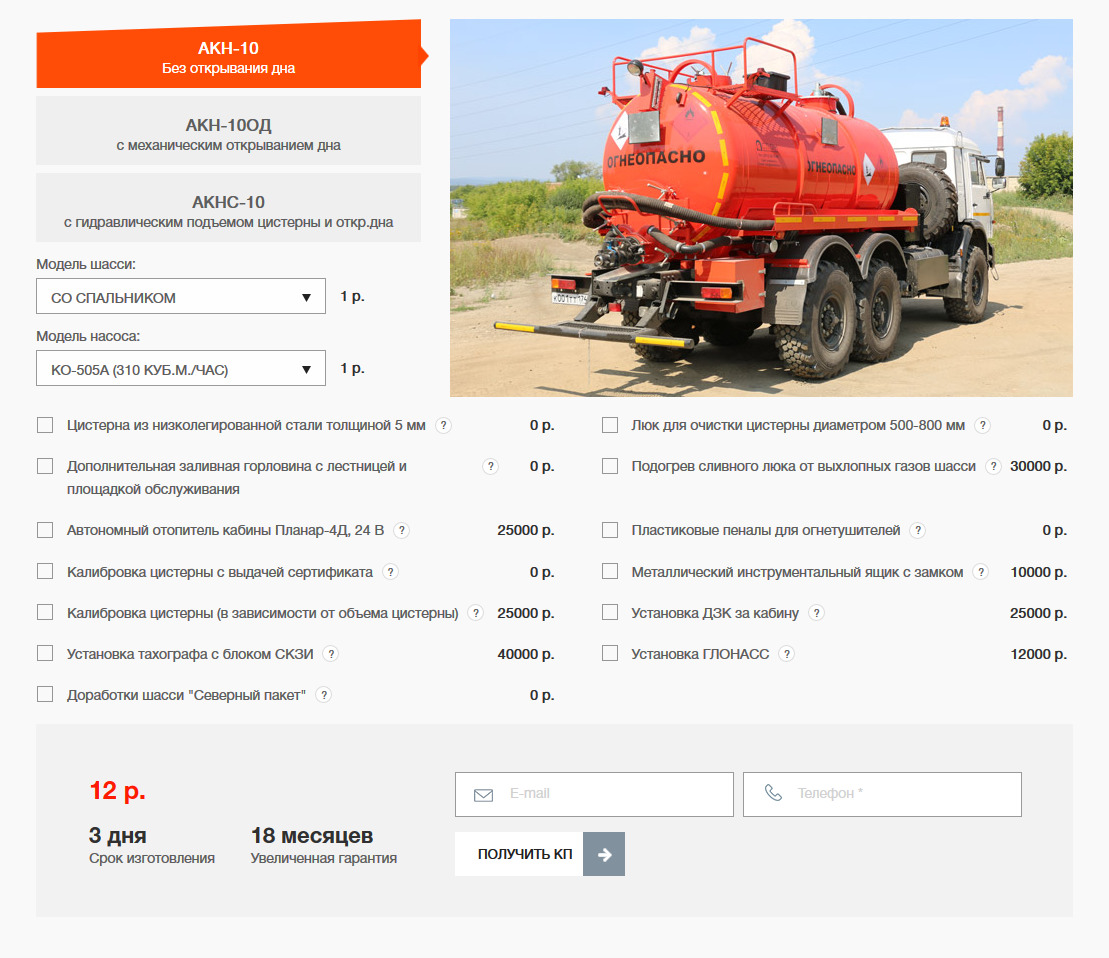Click the E-mail input field
Viewport: 1109px width, 958px height.
click(594, 794)
